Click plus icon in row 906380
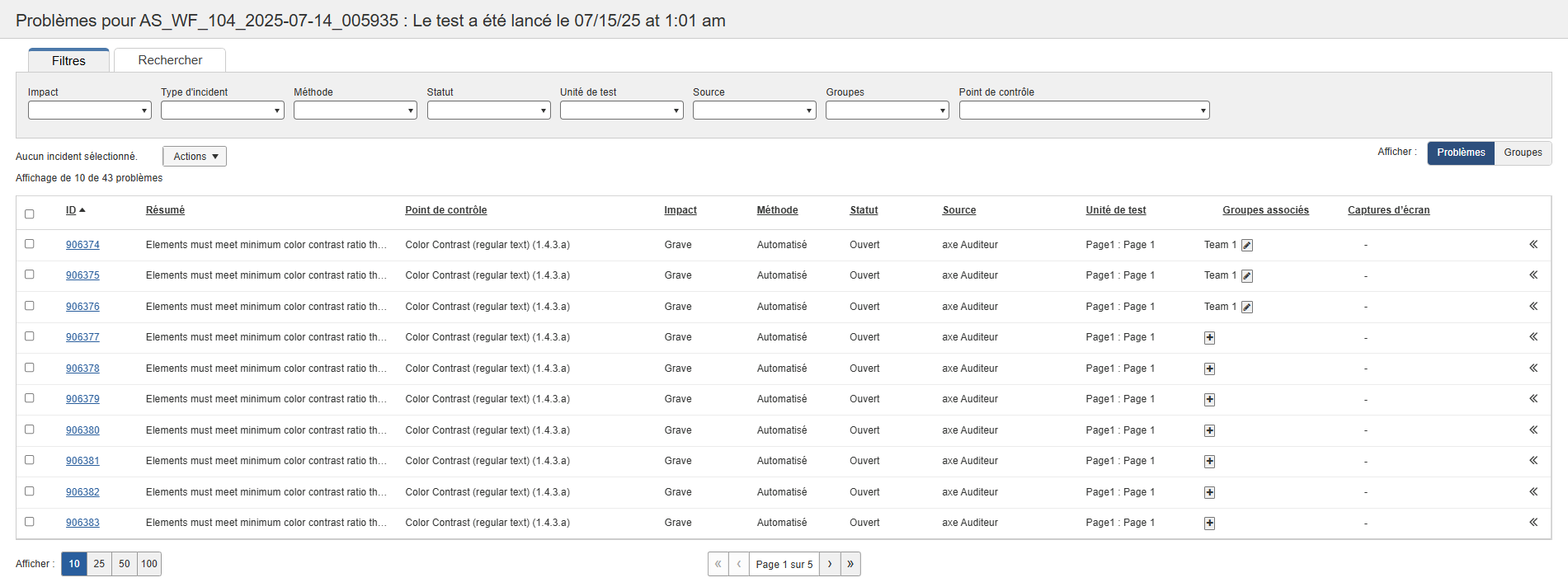1568x587 pixels. [1209, 430]
